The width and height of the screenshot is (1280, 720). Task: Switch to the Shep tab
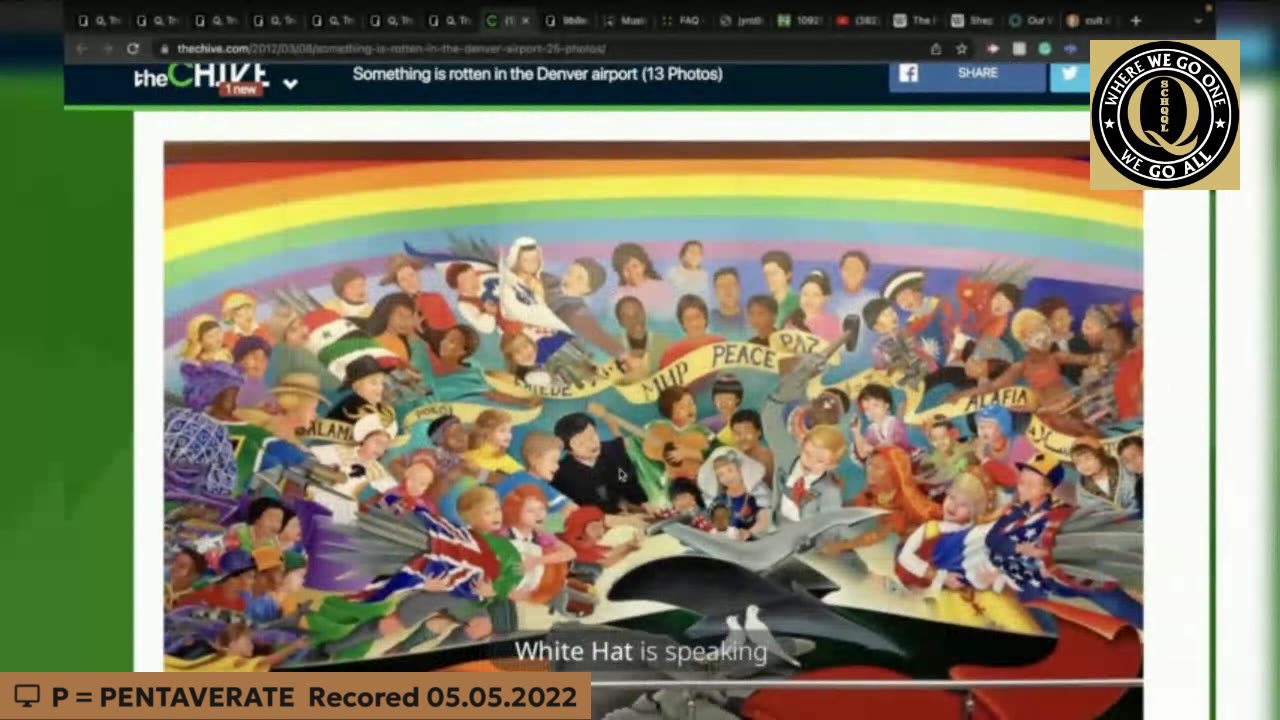pyautogui.click(x=974, y=20)
